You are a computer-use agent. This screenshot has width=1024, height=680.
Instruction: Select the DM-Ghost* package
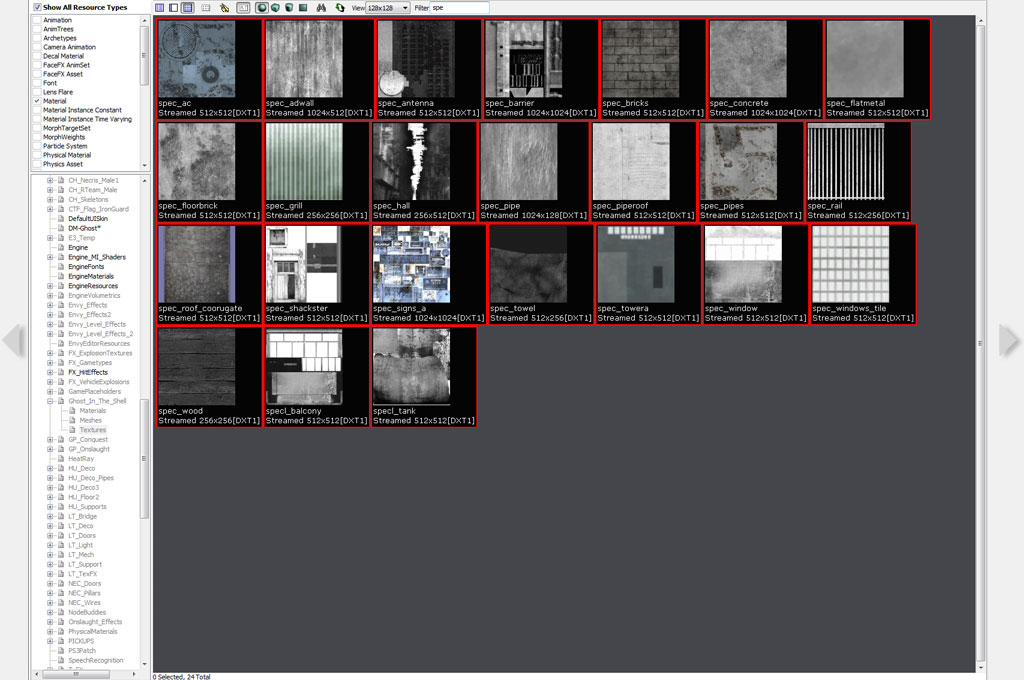[x=84, y=229]
